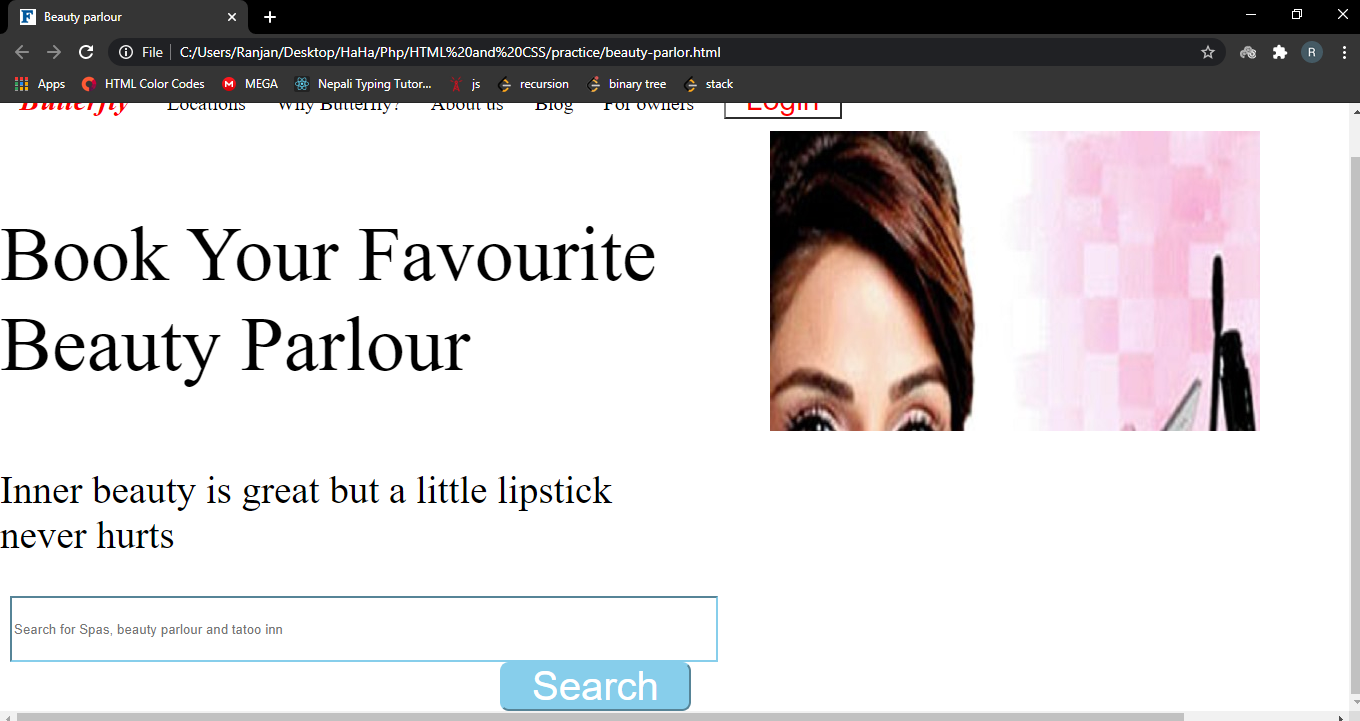Click the incognito-style extension icon next to star
Viewport: 1360px width, 721px height.
point(1248,52)
